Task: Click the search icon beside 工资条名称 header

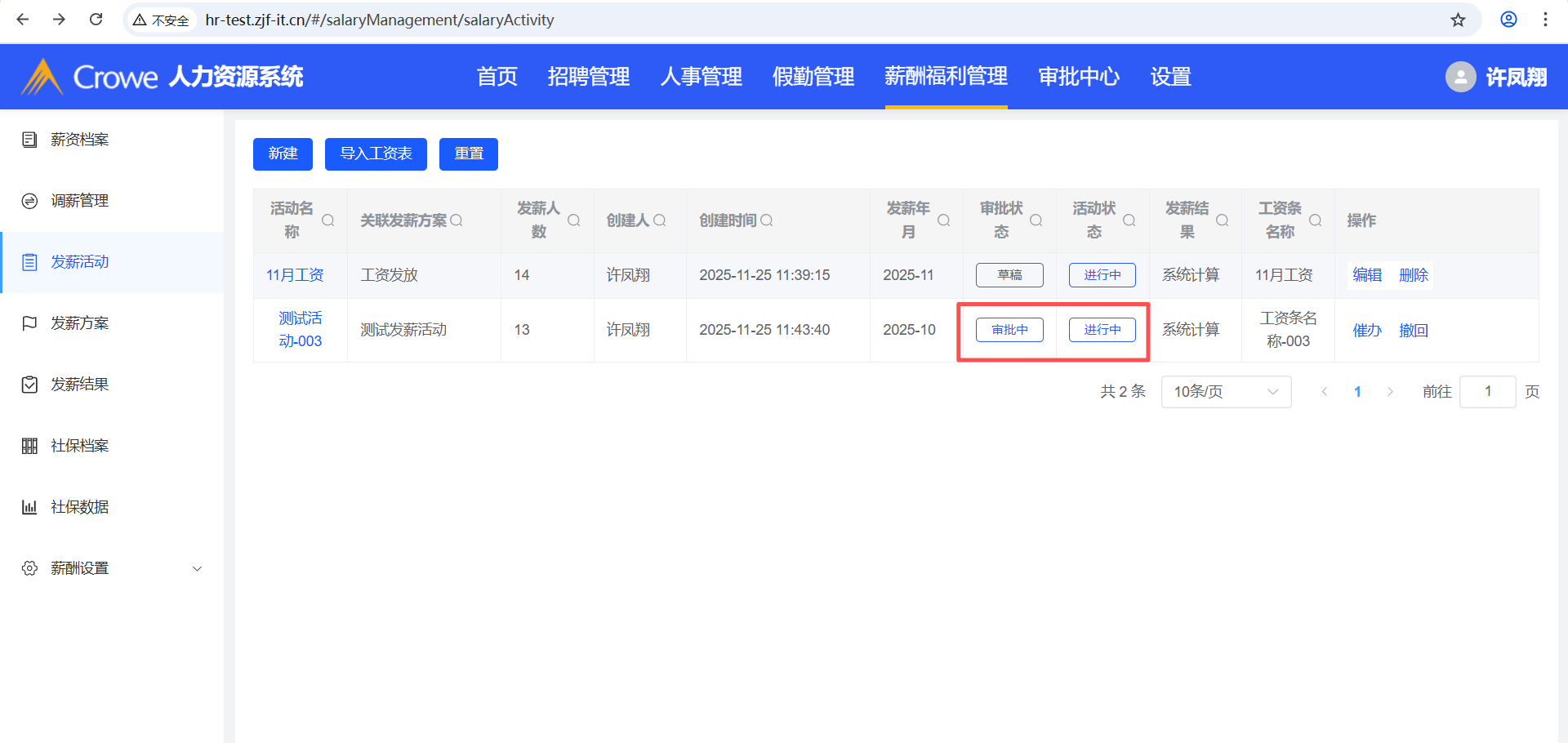Action: point(1316,220)
